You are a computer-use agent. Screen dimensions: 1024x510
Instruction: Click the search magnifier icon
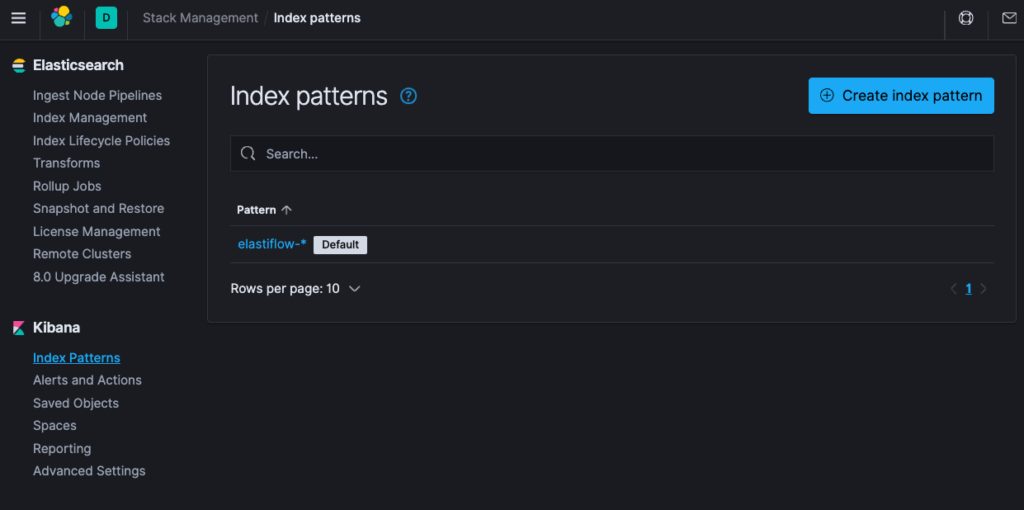248,153
